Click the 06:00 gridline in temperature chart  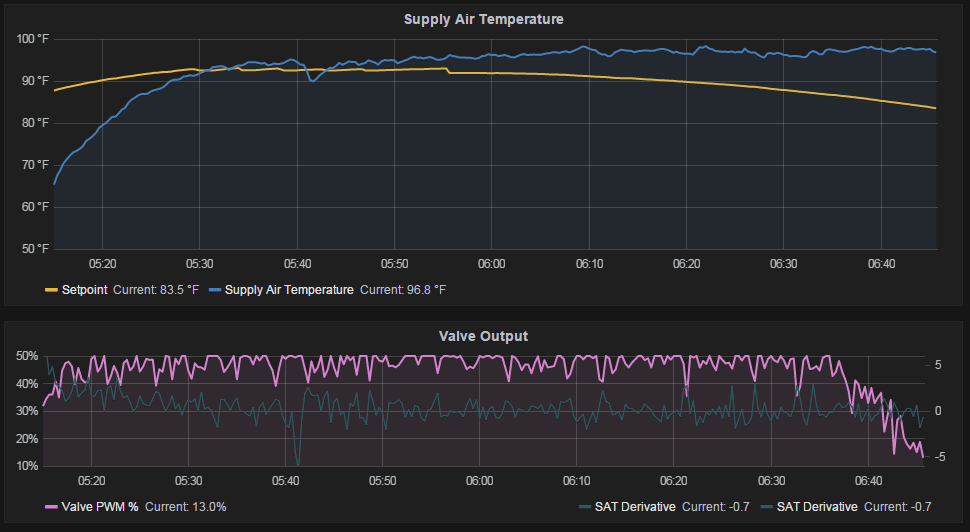pyautogui.click(x=492, y=144)
